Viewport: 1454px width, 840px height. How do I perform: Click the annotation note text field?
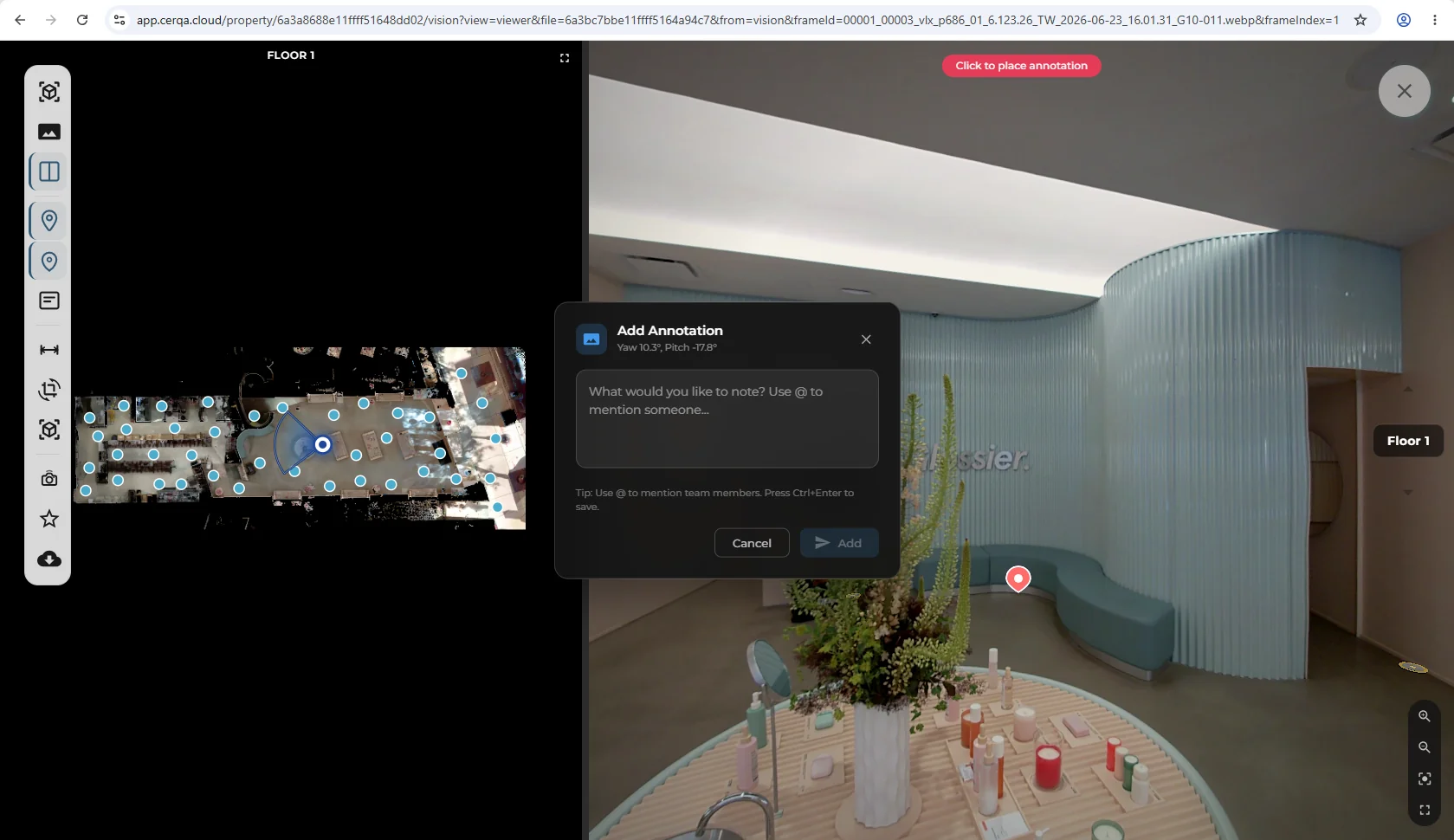pyautogui.click(x=727, y=419)
